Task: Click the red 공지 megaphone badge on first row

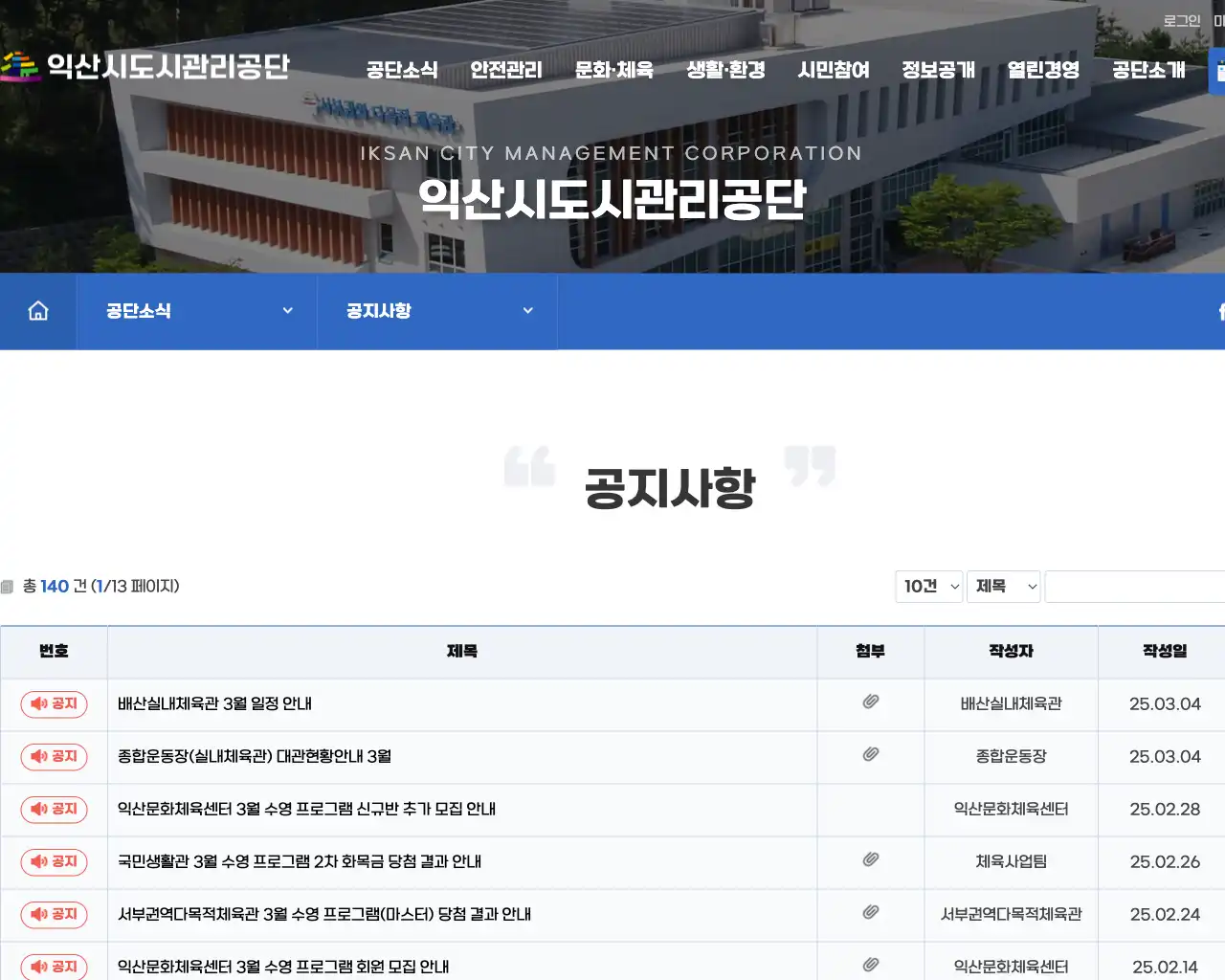Action: [x=55, y=704]
